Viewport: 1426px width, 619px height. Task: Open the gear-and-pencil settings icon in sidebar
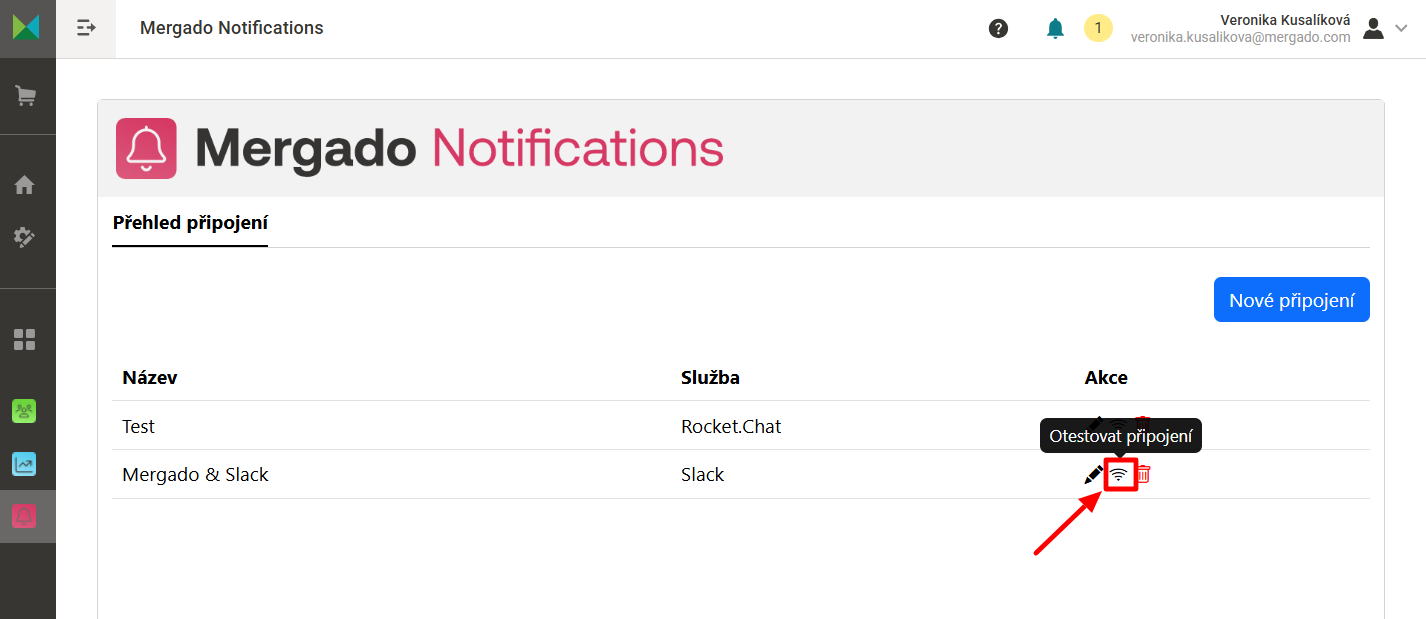click(25, 237)
